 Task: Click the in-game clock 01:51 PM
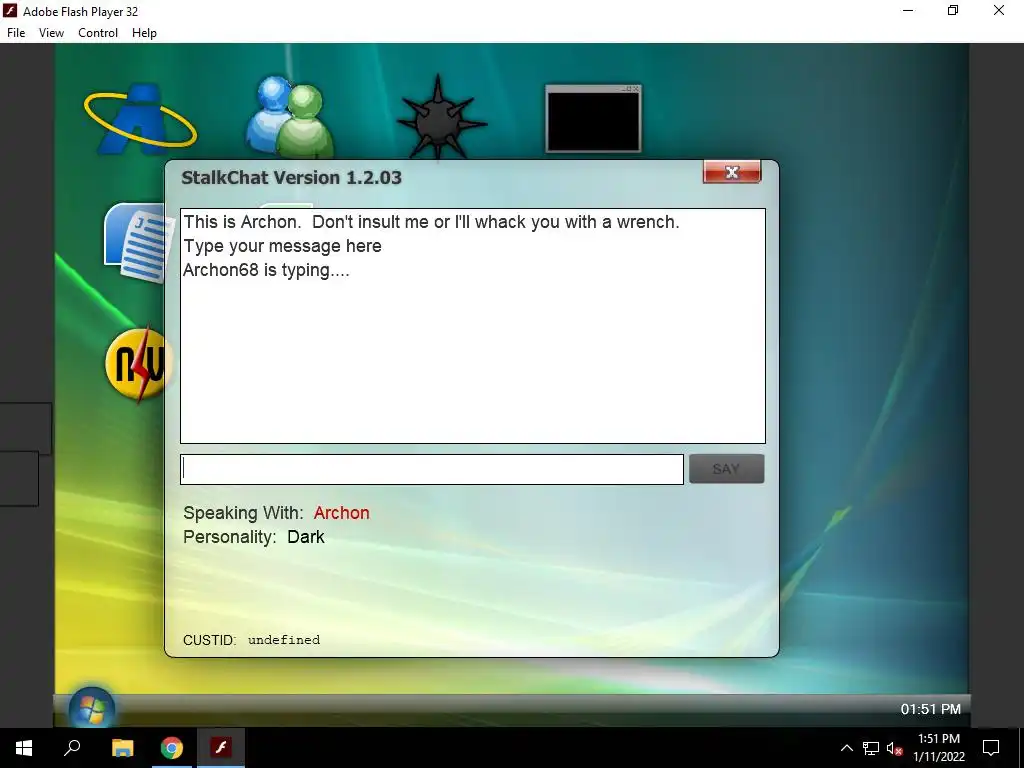click(x=931, y=709)
